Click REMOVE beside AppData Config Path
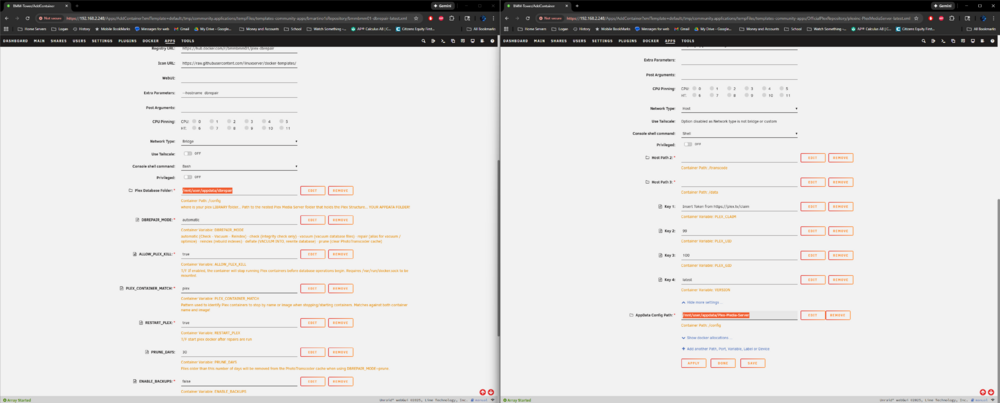 coord(839,315)
